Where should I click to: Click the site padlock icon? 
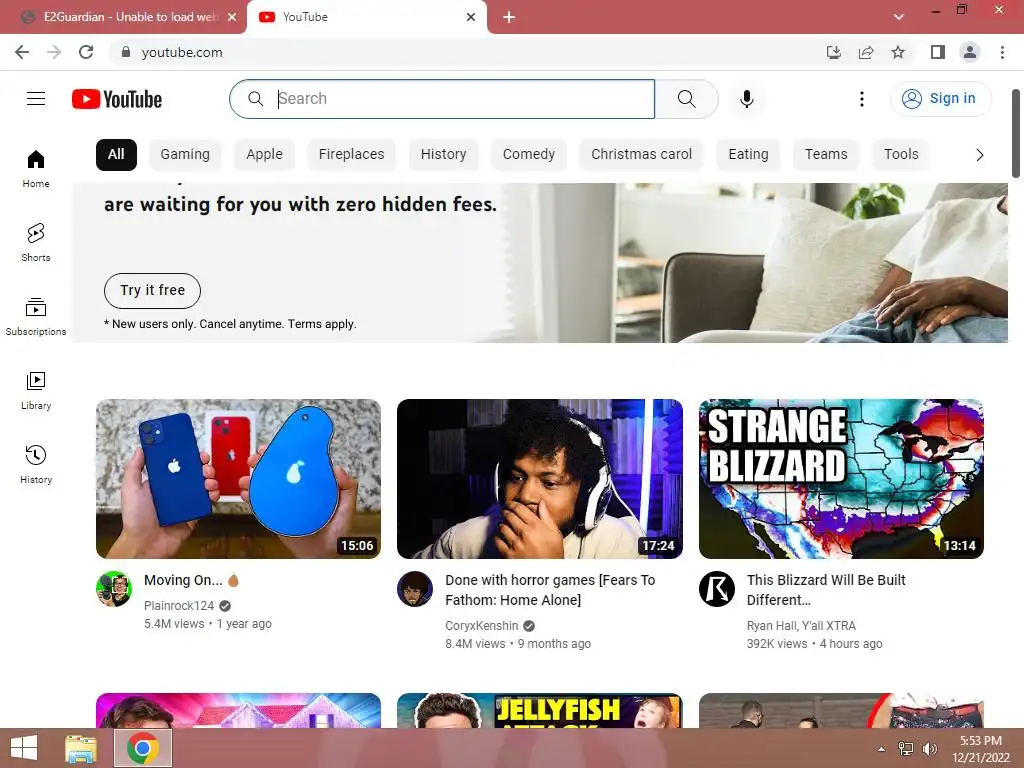coord(125,52)
